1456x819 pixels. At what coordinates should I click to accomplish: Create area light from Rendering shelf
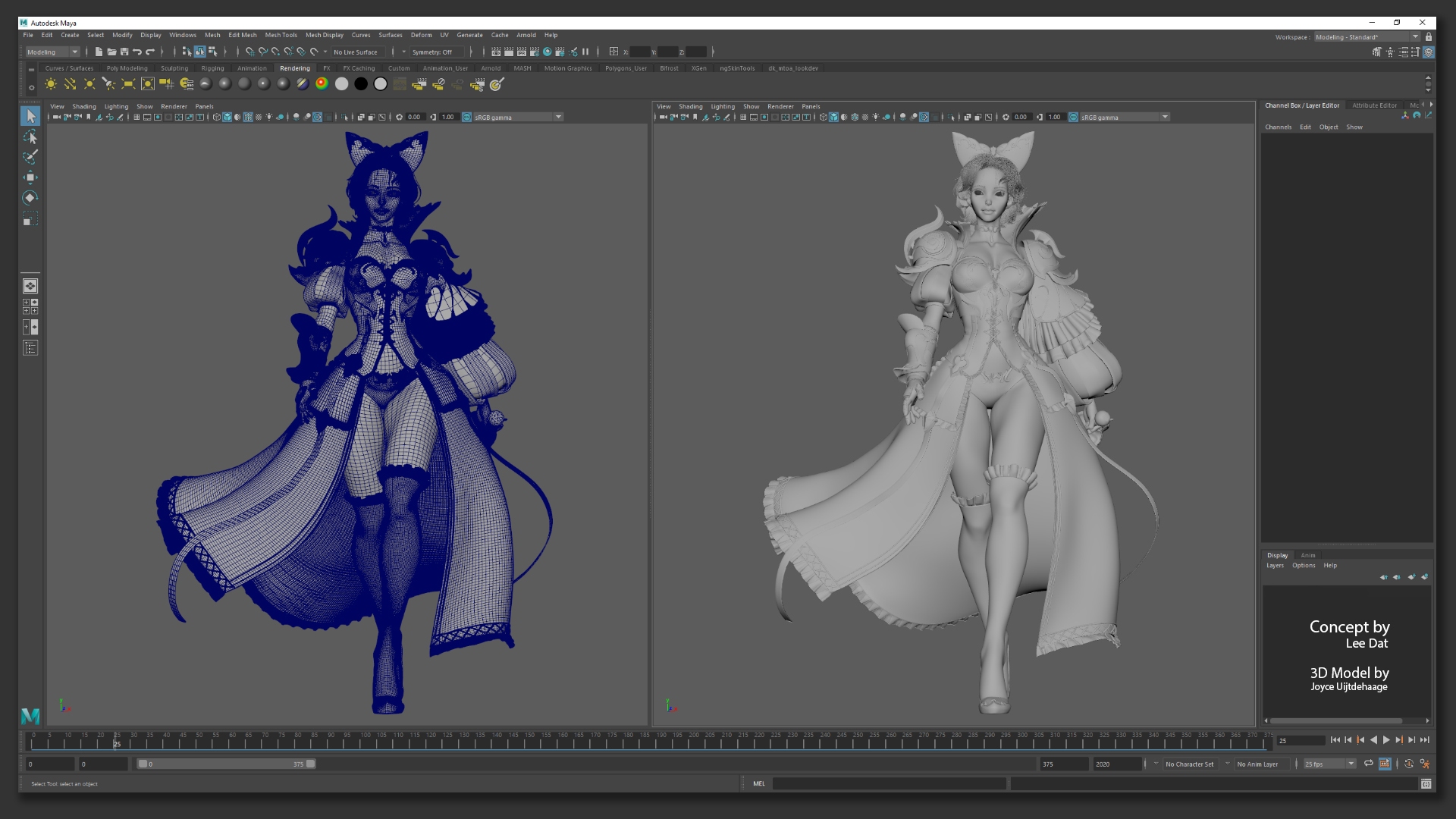tap(128, 84)
